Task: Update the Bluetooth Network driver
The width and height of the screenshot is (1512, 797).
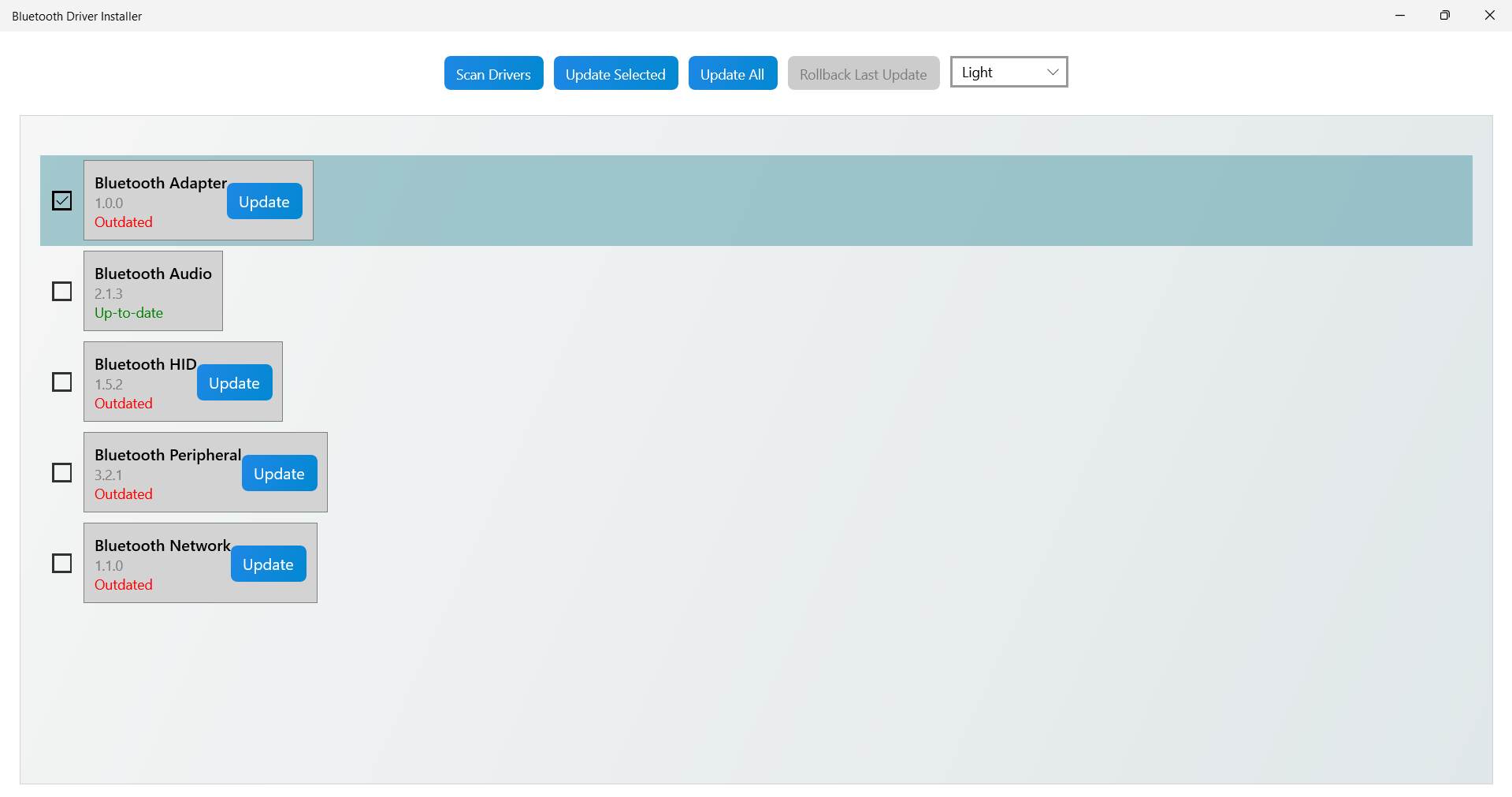Action: pos(268,564)
